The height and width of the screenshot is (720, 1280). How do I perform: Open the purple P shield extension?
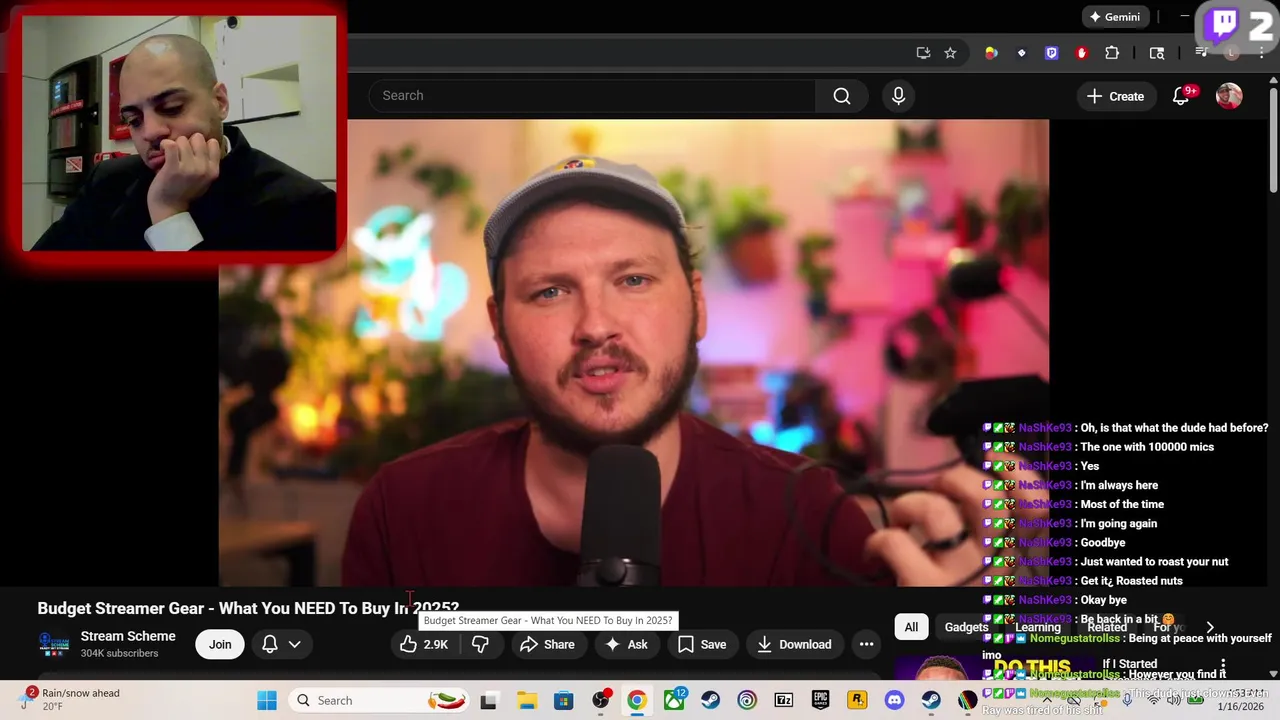1051,53
